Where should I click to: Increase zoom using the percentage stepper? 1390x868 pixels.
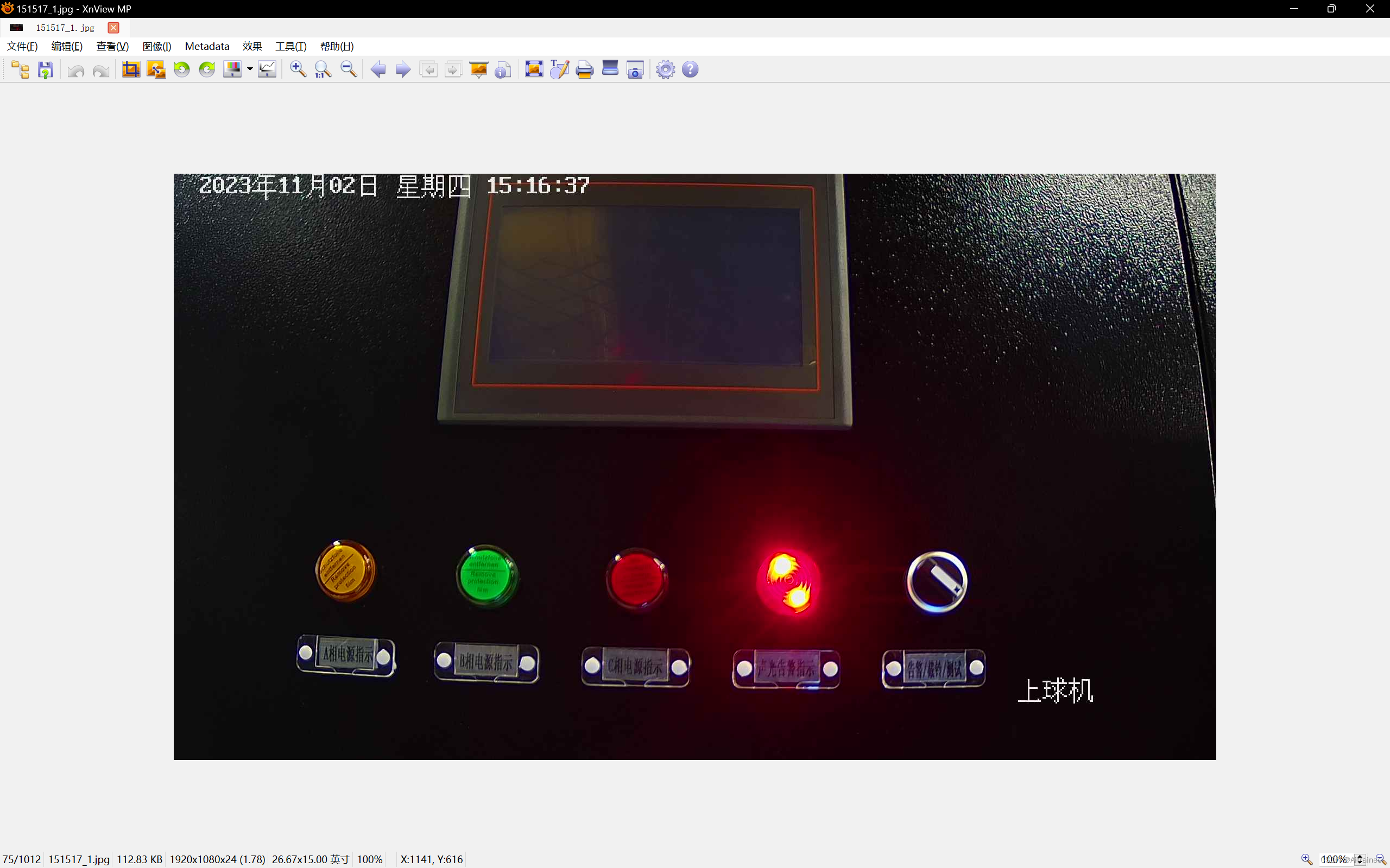[1359, 856]
